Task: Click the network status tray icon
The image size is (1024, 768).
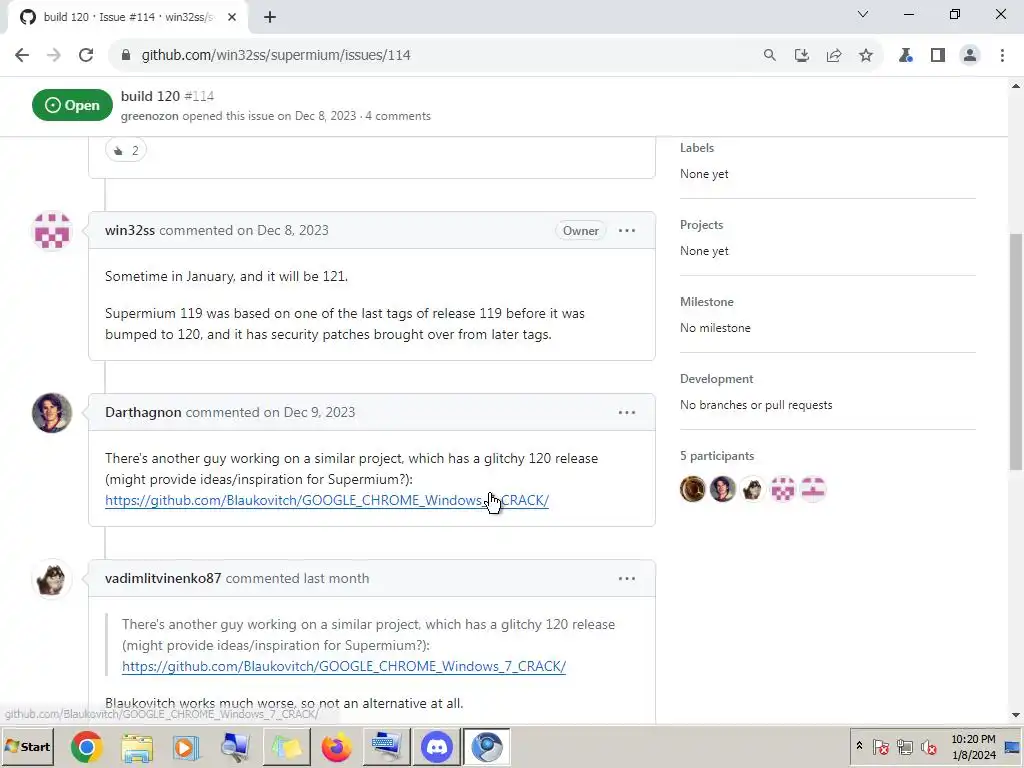Action: pos(904,746)
